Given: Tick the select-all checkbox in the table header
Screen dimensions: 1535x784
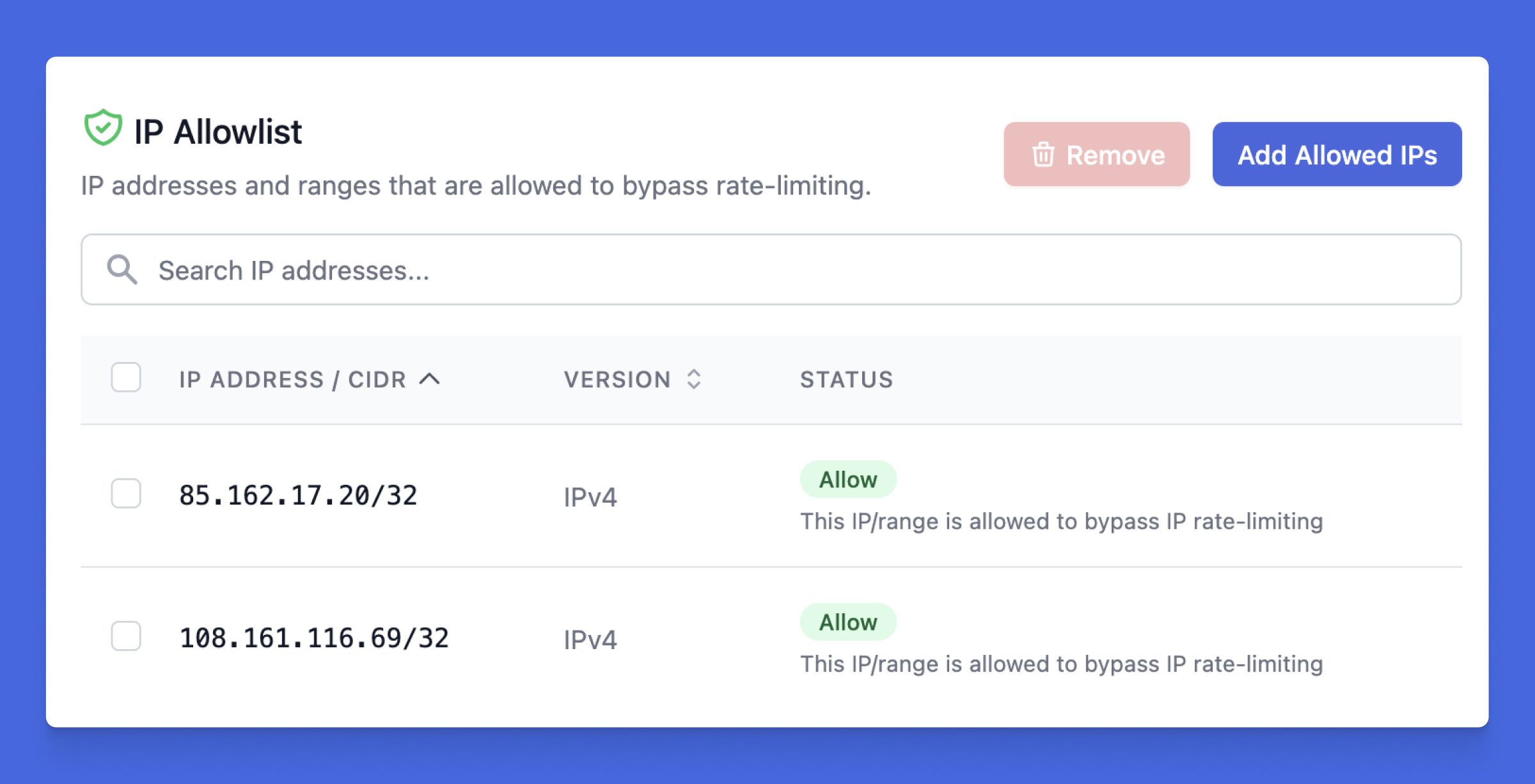Looking at the screenshot, I should tap(126, 377).
